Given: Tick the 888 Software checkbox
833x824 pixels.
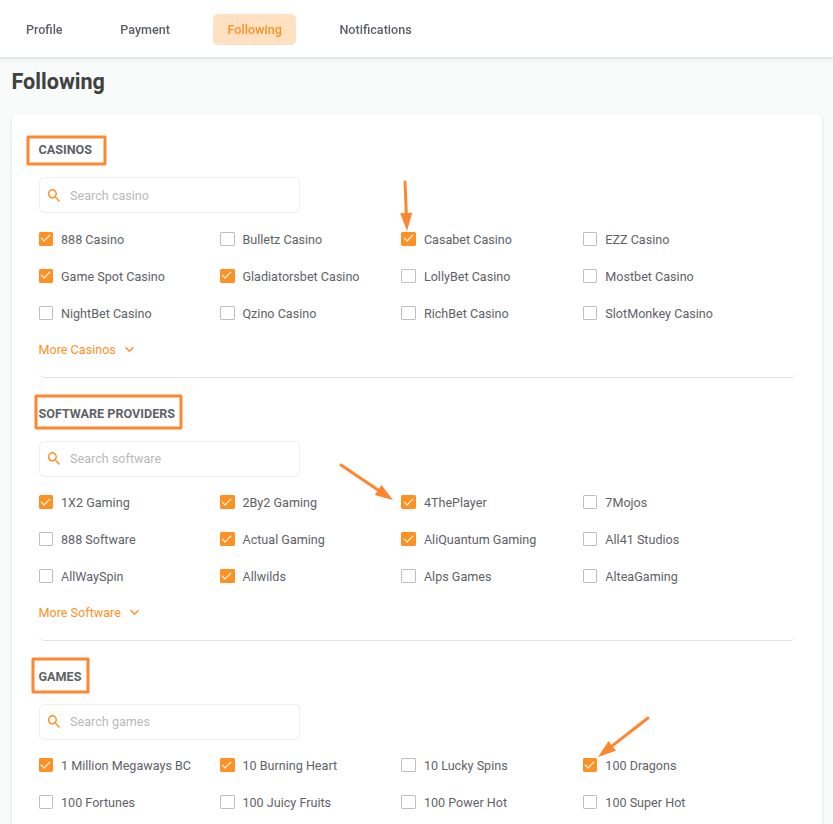Looking at the screenshot, I should [46, 539].
